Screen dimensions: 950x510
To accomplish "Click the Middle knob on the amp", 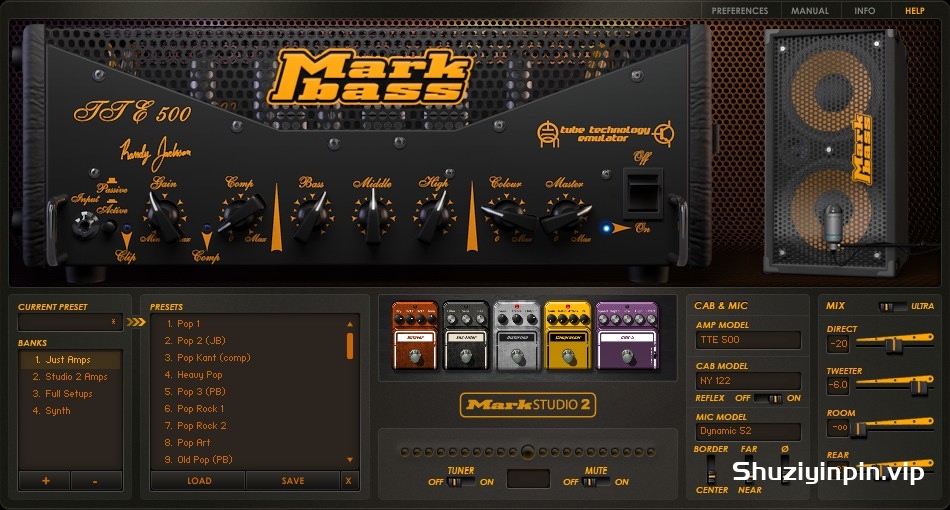I will (x=373, y=215).
